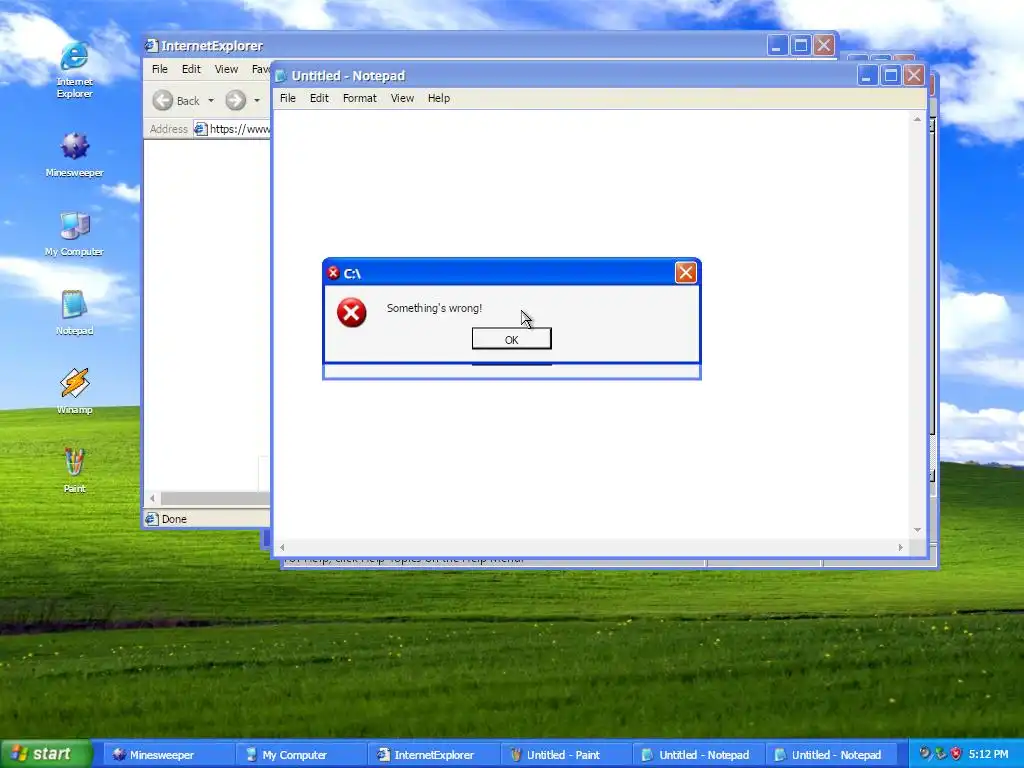The height and width of the screenshot is (768, 1024).
Task: Click the Forward arrow in InternetExplorer
Action: click(236, 101)
